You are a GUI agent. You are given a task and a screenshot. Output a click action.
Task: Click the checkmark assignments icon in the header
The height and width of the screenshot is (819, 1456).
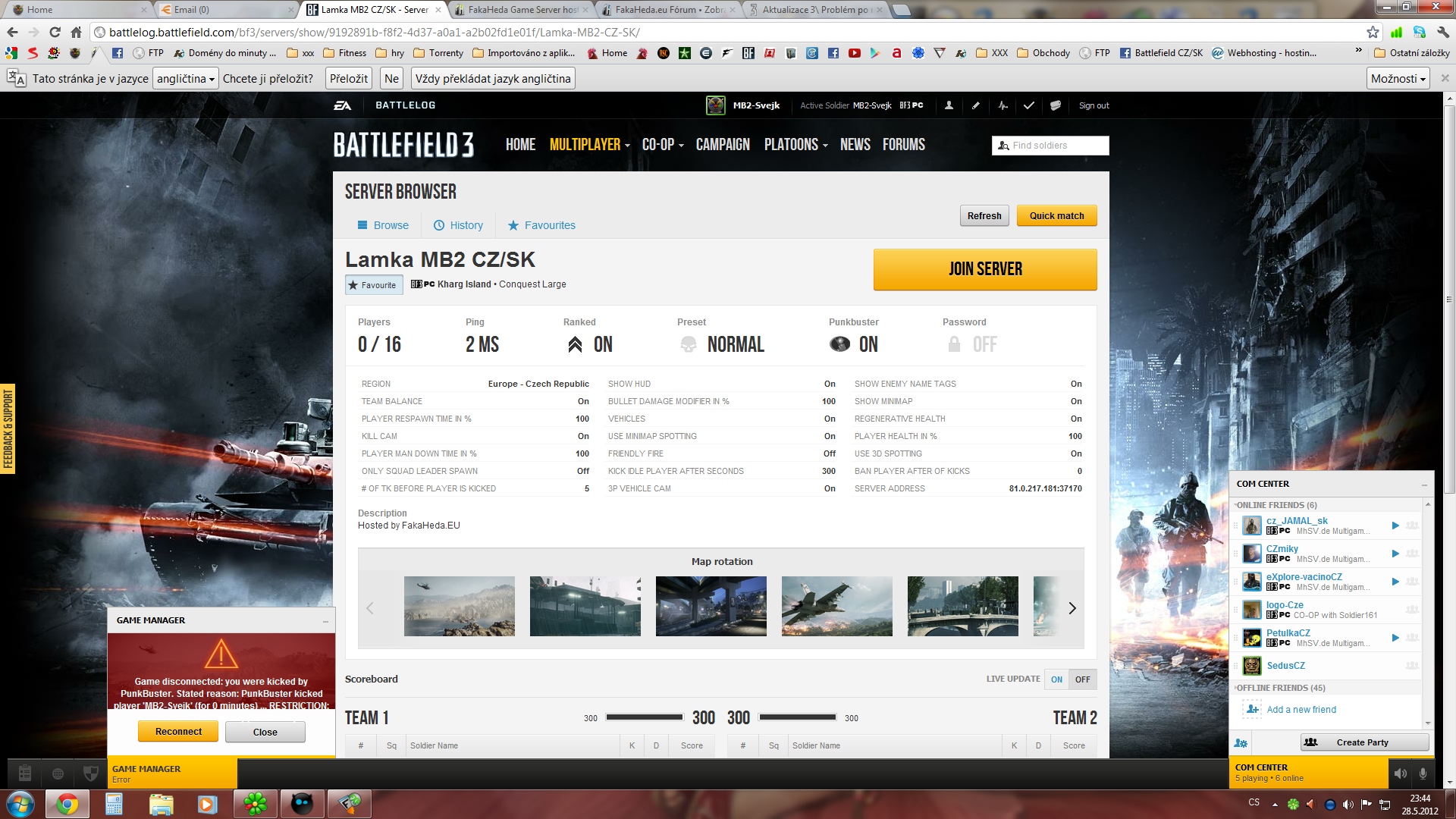pyautogui.click(x=1028, y=105)
